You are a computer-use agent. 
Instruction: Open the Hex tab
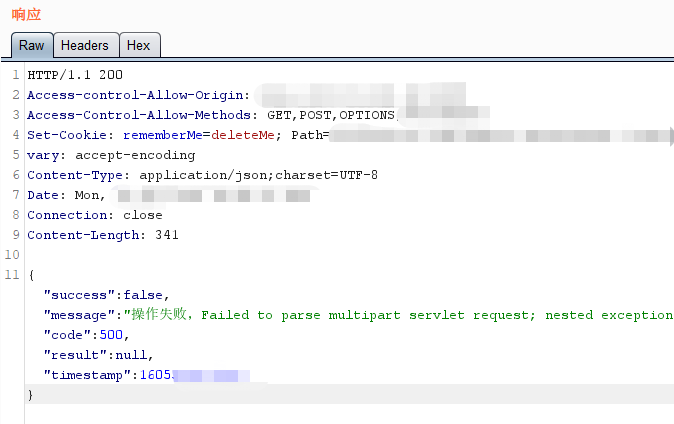point(139,45)
